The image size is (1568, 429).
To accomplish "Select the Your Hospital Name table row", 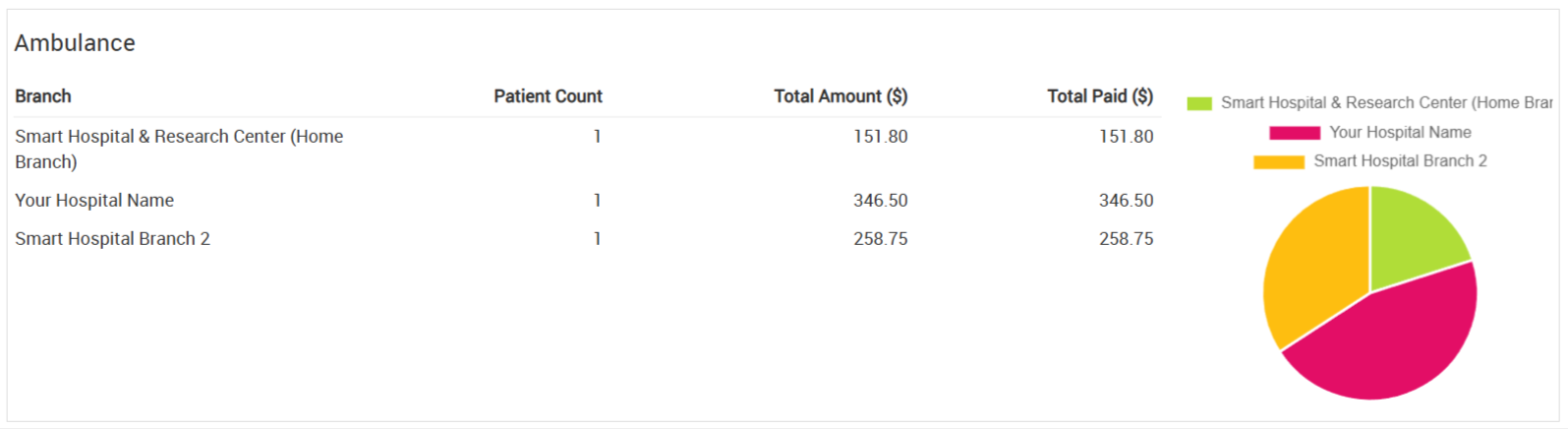I will tap(587, 201).
